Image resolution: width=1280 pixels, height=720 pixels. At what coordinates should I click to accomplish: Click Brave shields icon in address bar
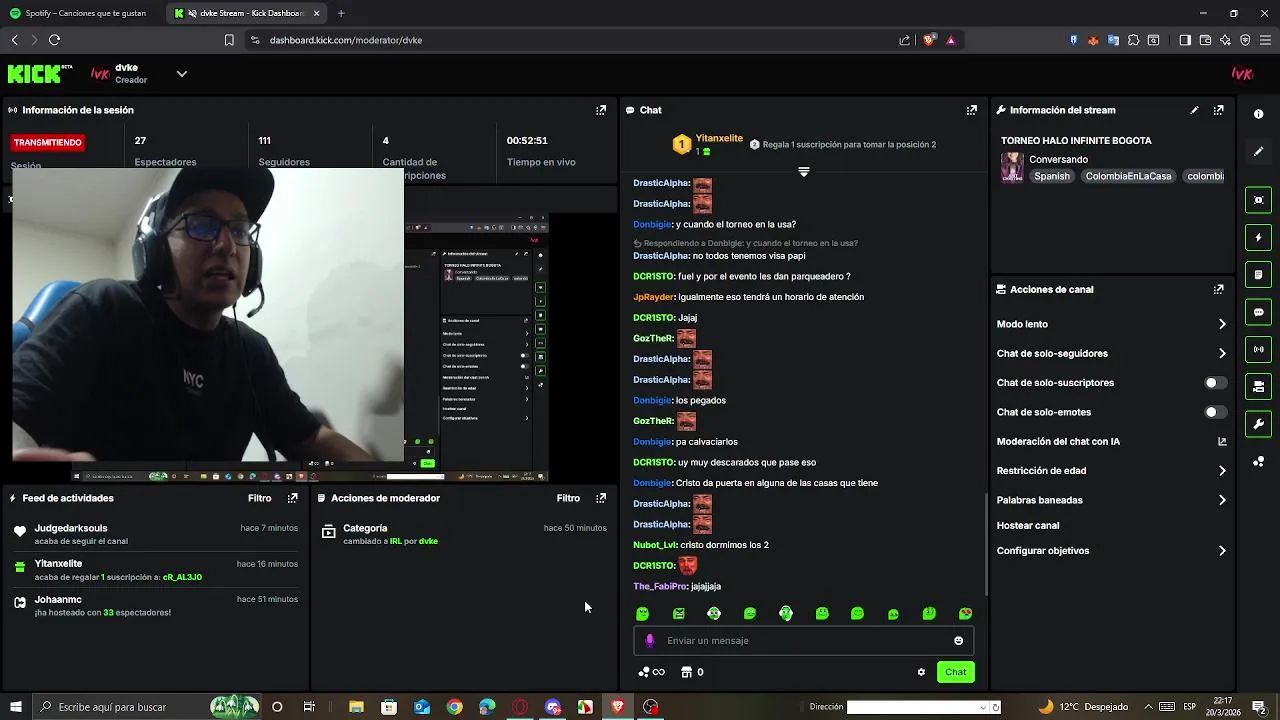(929, 40)
